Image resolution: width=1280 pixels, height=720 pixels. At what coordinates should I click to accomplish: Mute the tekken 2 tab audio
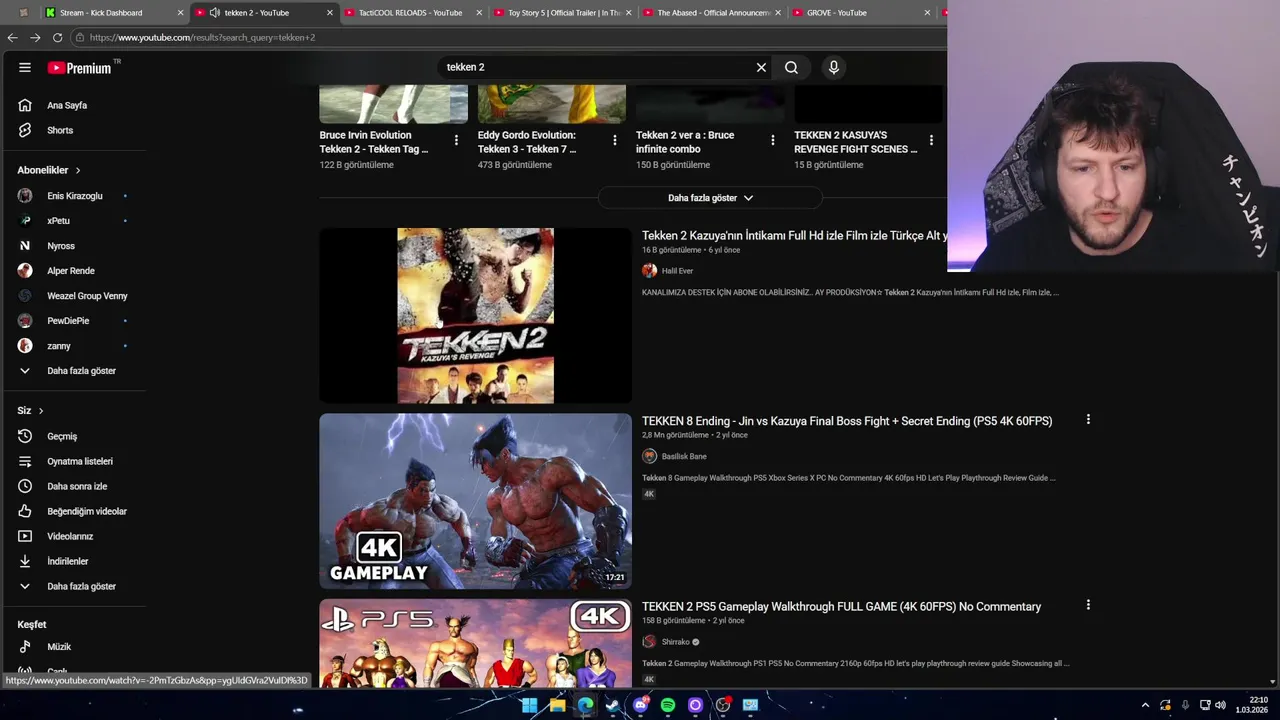click(x=215, y=13)
